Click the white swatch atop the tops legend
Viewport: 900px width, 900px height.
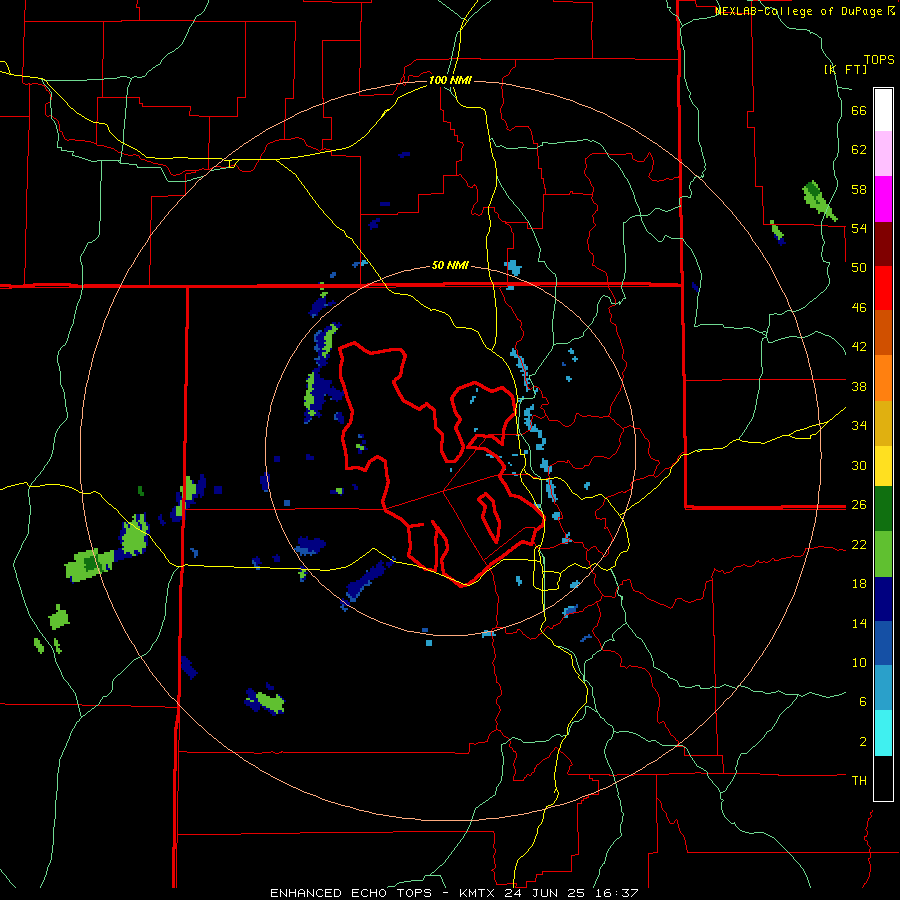pyautogui.click(x=883, y=110)
